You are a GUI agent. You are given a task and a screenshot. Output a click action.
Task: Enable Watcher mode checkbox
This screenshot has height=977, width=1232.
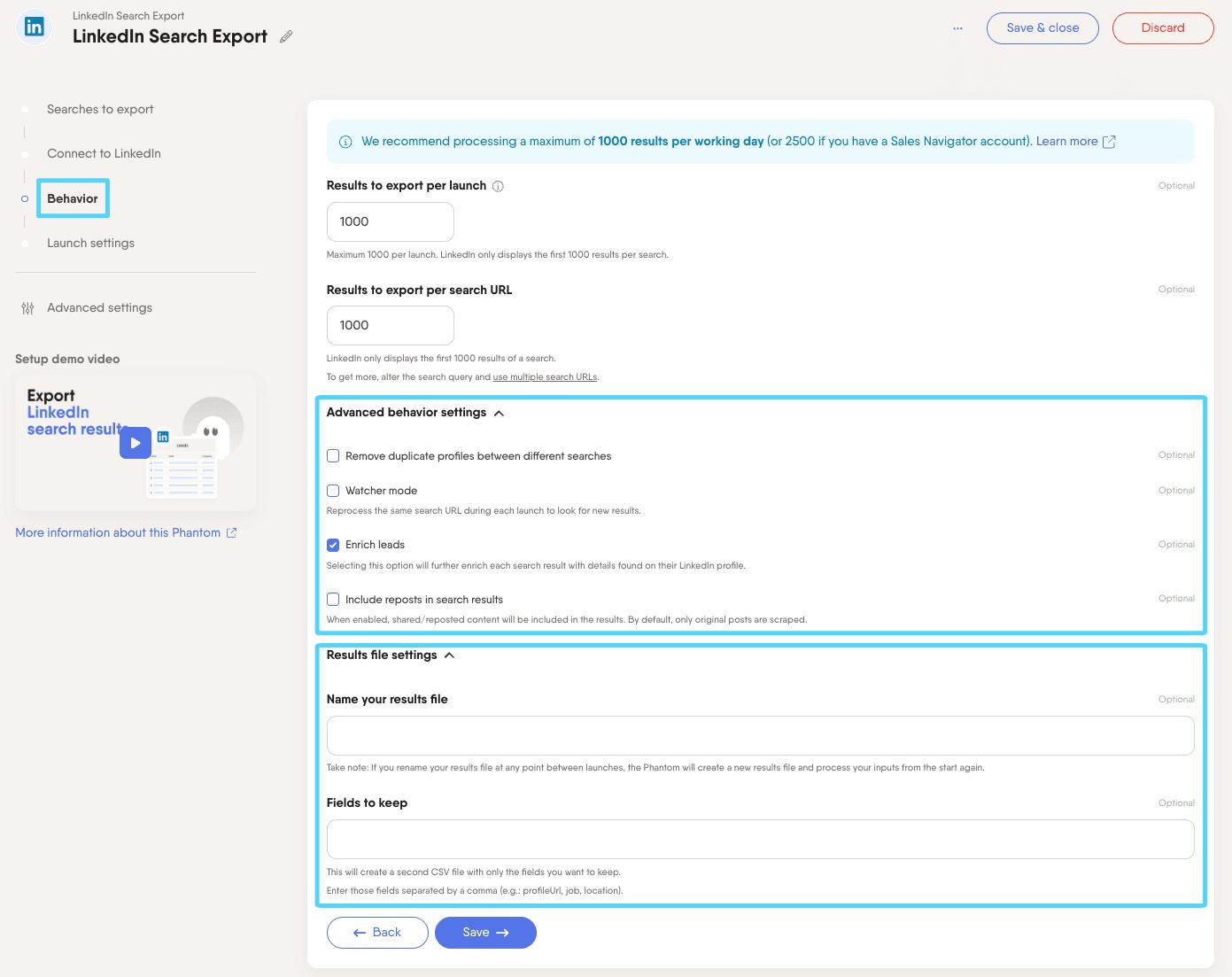click(x=333, y=491)
